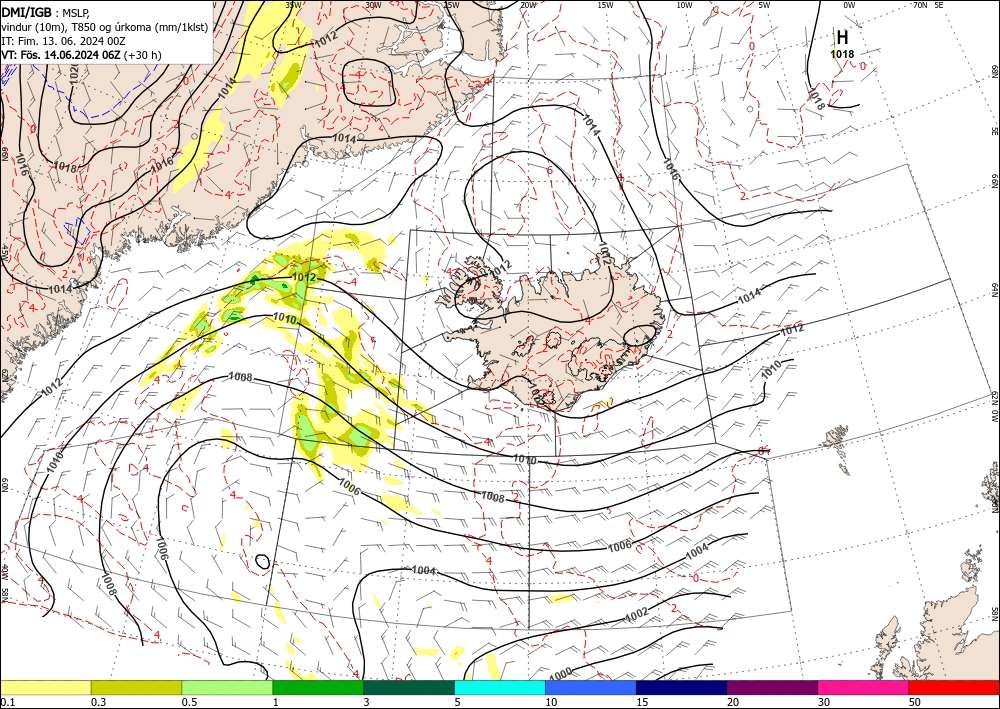Click the 5W longitude label at top

click(x=764, y=5)
